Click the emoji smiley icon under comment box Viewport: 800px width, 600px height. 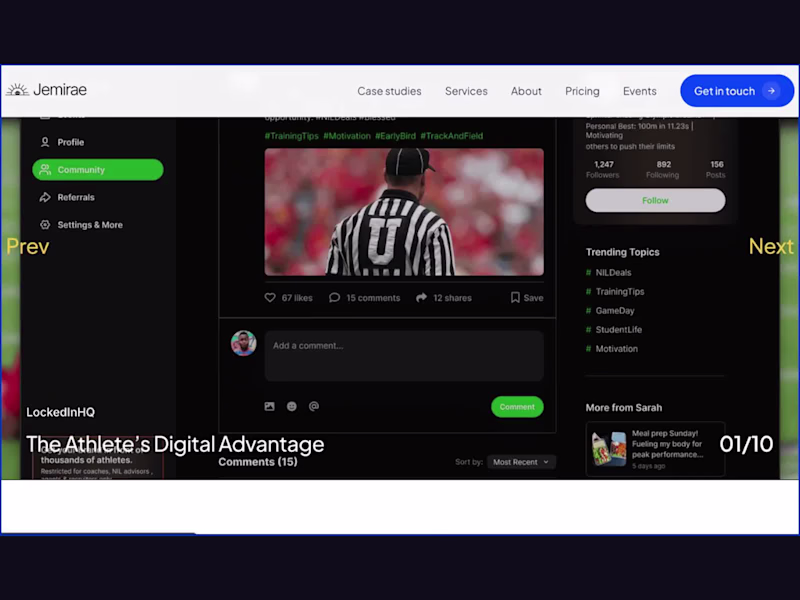pyautogui.click(x=291, y=406)
